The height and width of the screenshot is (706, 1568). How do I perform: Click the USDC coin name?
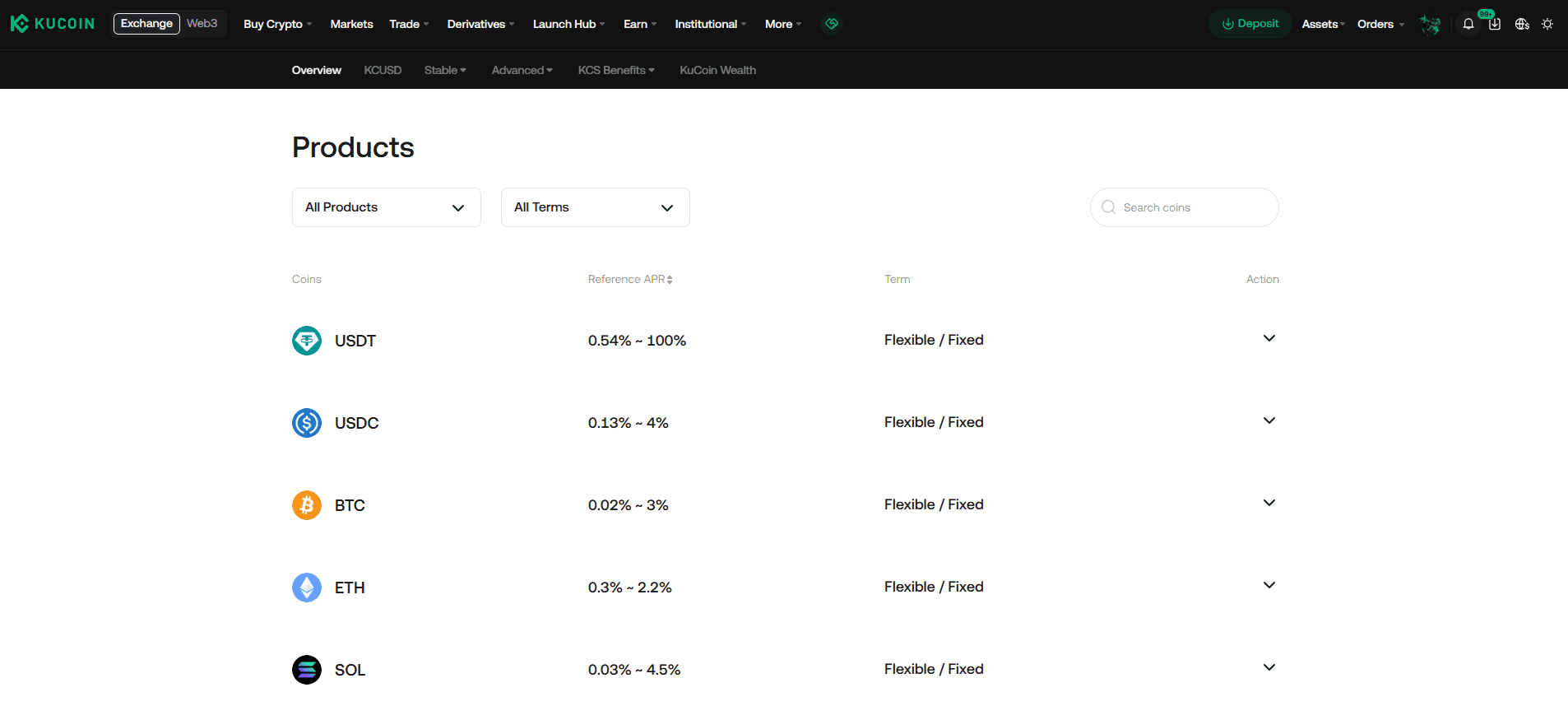coord(356,423)
